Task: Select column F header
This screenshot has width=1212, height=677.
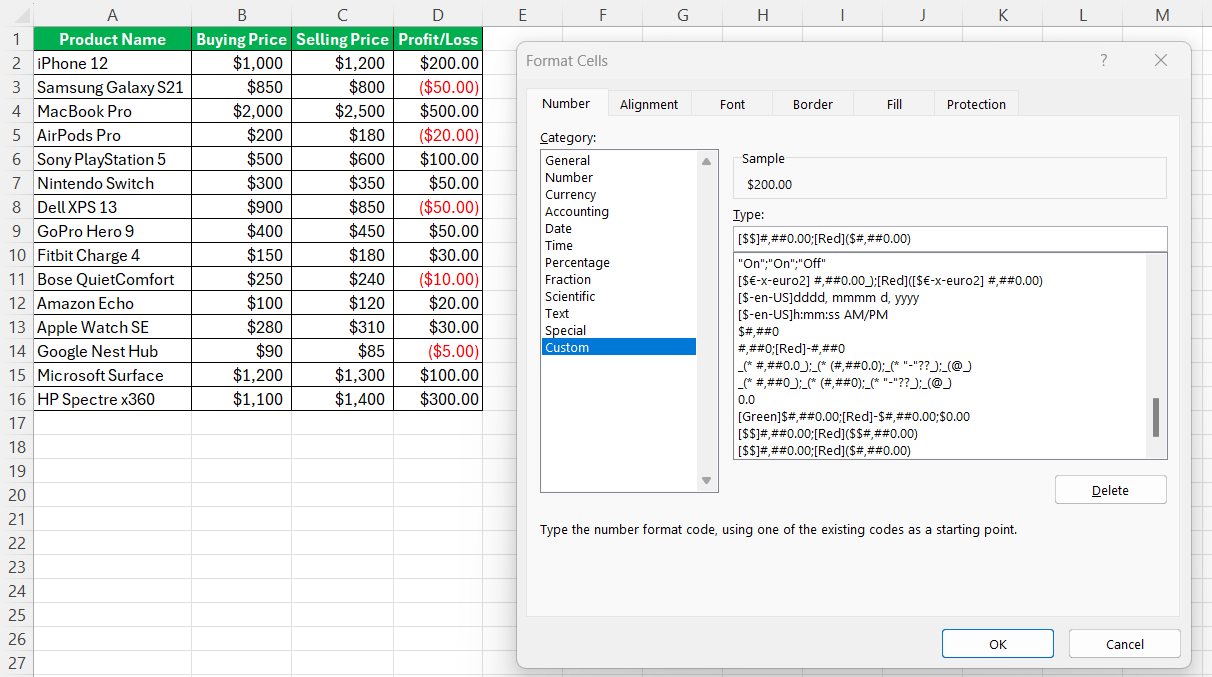Action: [603, 14]
